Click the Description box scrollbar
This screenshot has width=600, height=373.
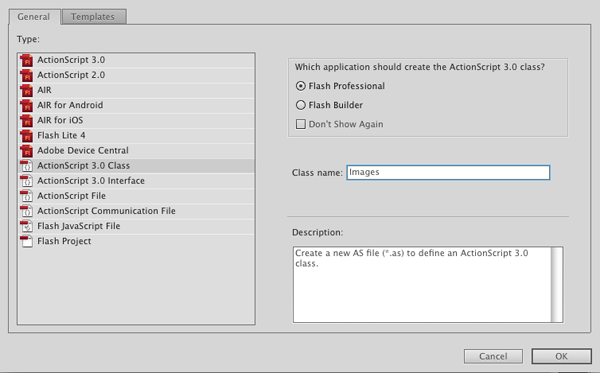(557, 284)
